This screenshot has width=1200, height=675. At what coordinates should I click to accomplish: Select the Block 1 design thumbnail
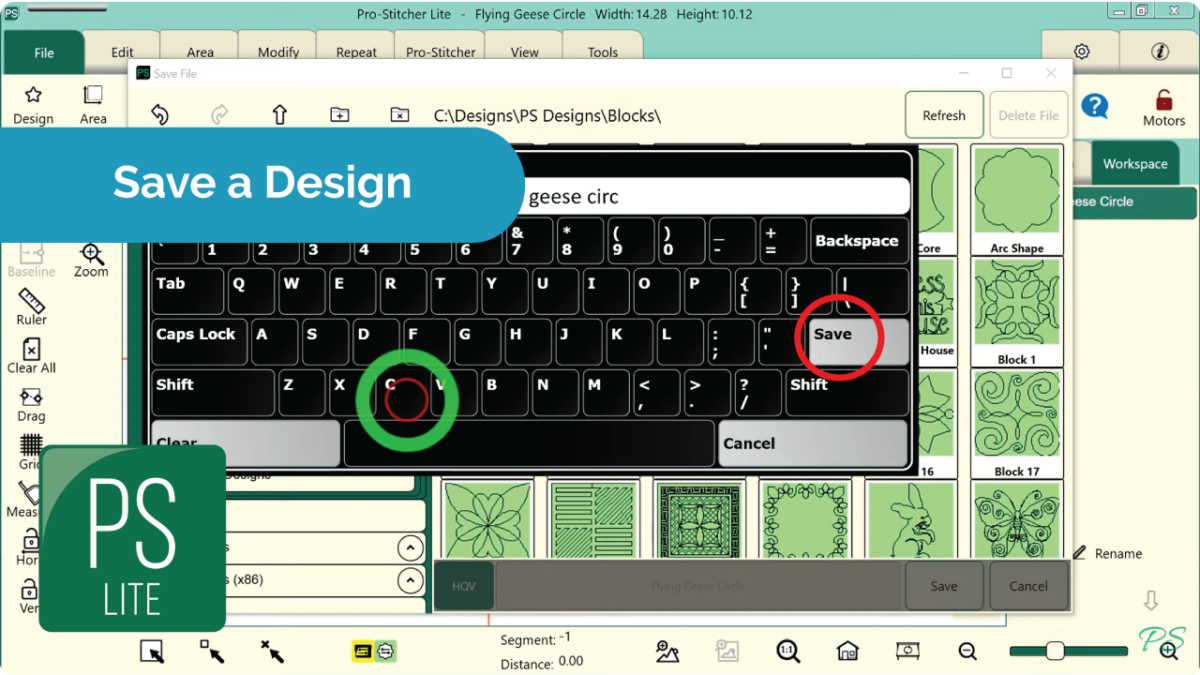tap(1016, 311)
